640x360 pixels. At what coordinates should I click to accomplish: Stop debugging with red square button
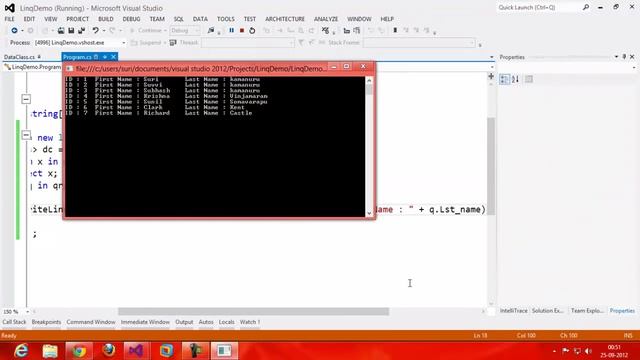[x=242, y=31]
